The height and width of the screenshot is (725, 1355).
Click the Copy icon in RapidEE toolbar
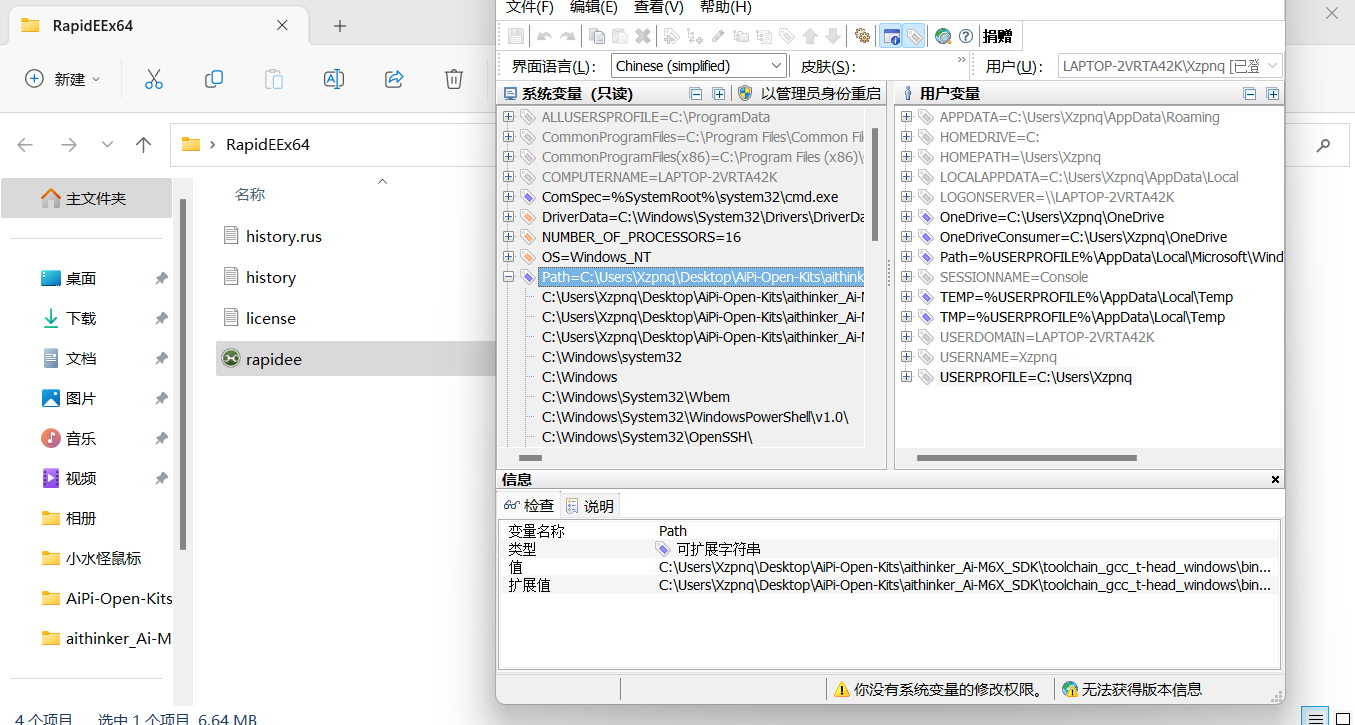pyautogui.click(x=597, y=36)
